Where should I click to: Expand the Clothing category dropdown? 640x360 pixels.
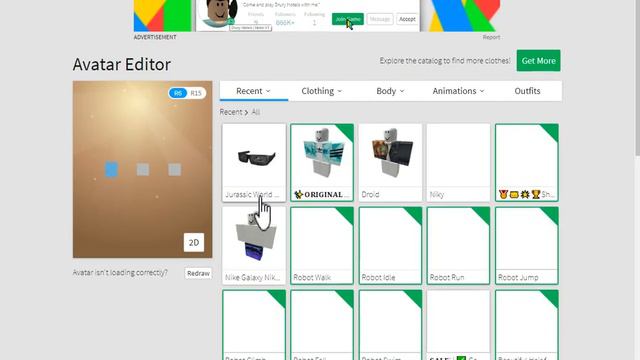click(322, 91)
